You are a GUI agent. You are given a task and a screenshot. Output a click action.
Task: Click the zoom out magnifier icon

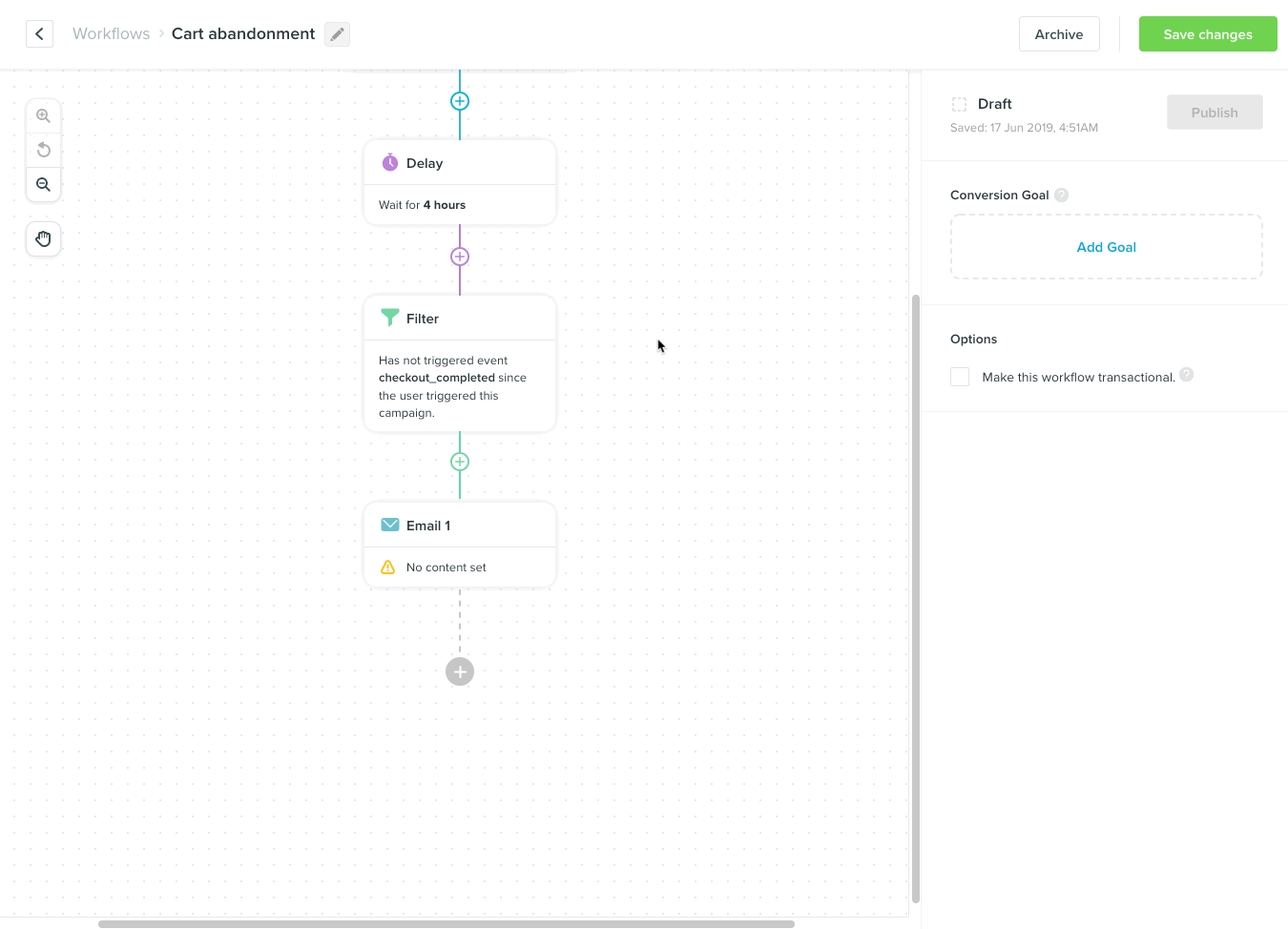(43, 185)
